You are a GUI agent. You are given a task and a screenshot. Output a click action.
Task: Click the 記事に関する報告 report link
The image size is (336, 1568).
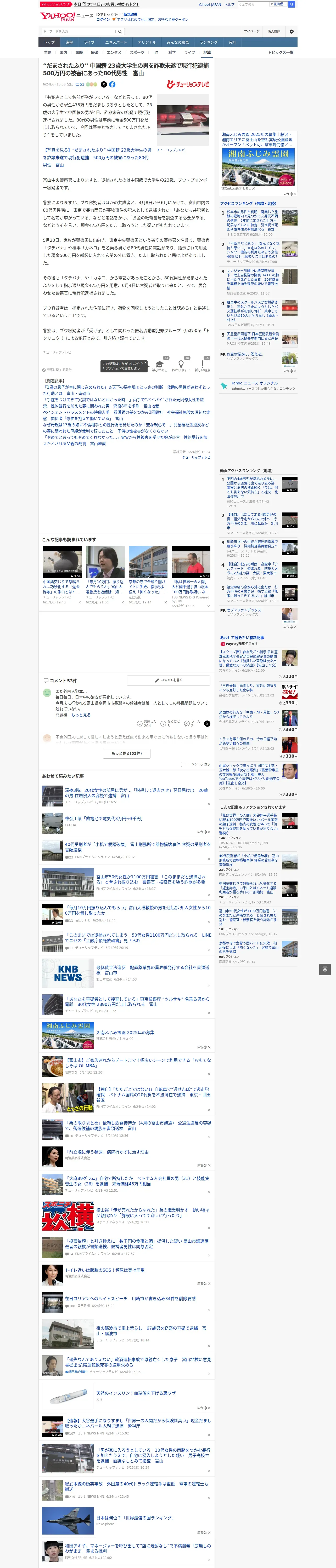[x=57, y=370]
